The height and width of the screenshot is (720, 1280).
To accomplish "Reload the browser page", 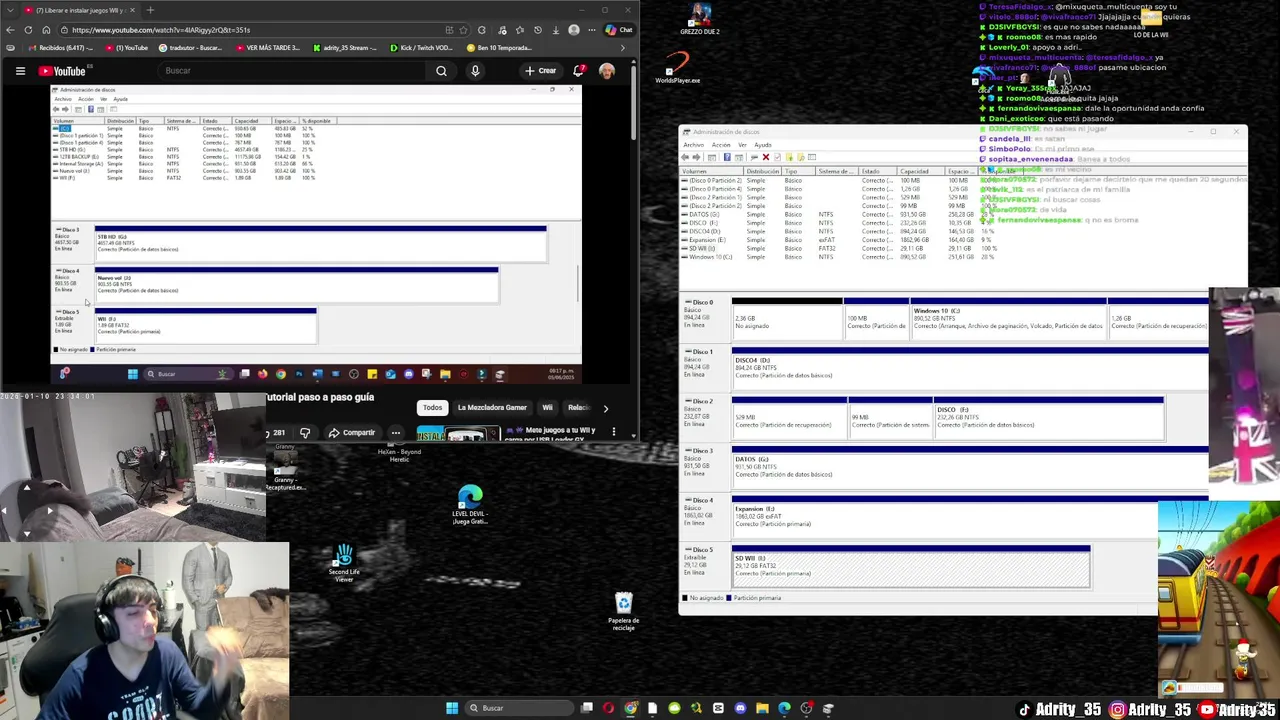I will 28,30.
